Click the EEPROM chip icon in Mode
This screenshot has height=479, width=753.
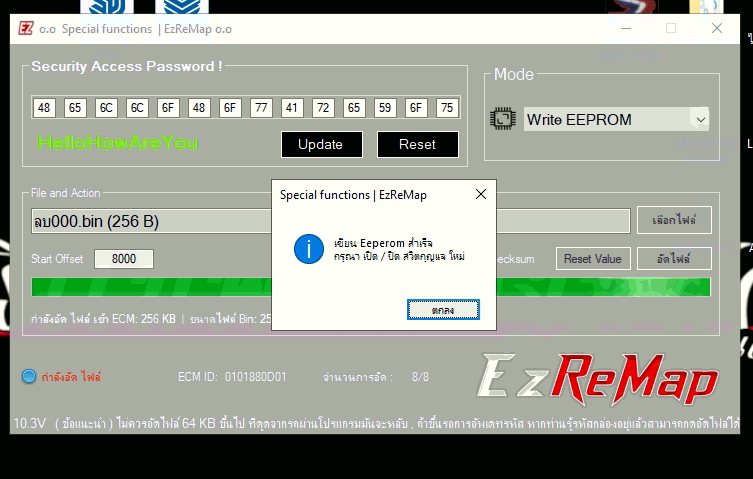click(503, 119)
